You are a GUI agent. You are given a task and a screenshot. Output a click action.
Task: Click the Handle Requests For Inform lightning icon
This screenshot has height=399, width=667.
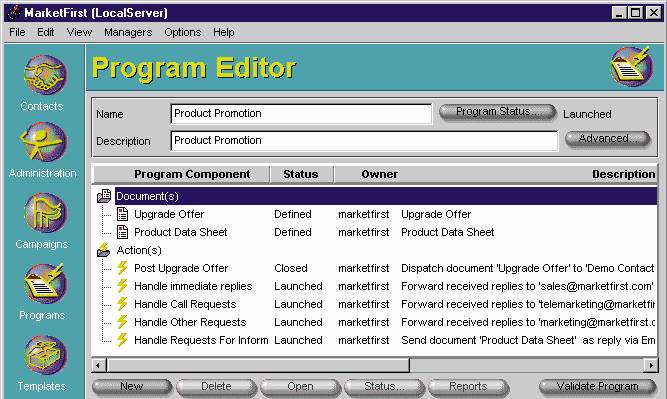(122, 340)
